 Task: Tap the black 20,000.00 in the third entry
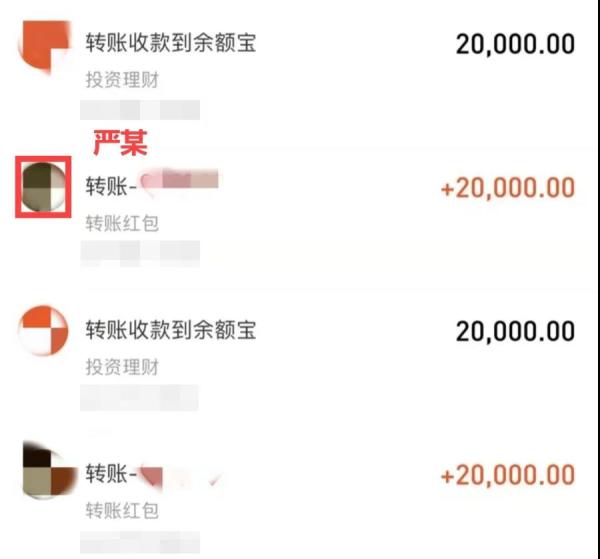pos(515,331)
